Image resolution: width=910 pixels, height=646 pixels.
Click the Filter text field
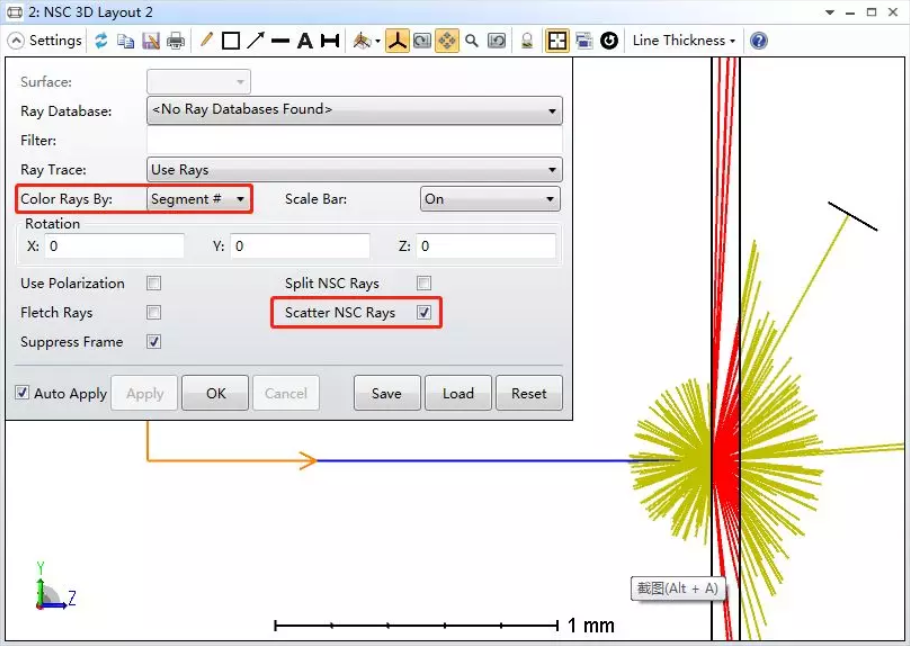pos(355,141)
